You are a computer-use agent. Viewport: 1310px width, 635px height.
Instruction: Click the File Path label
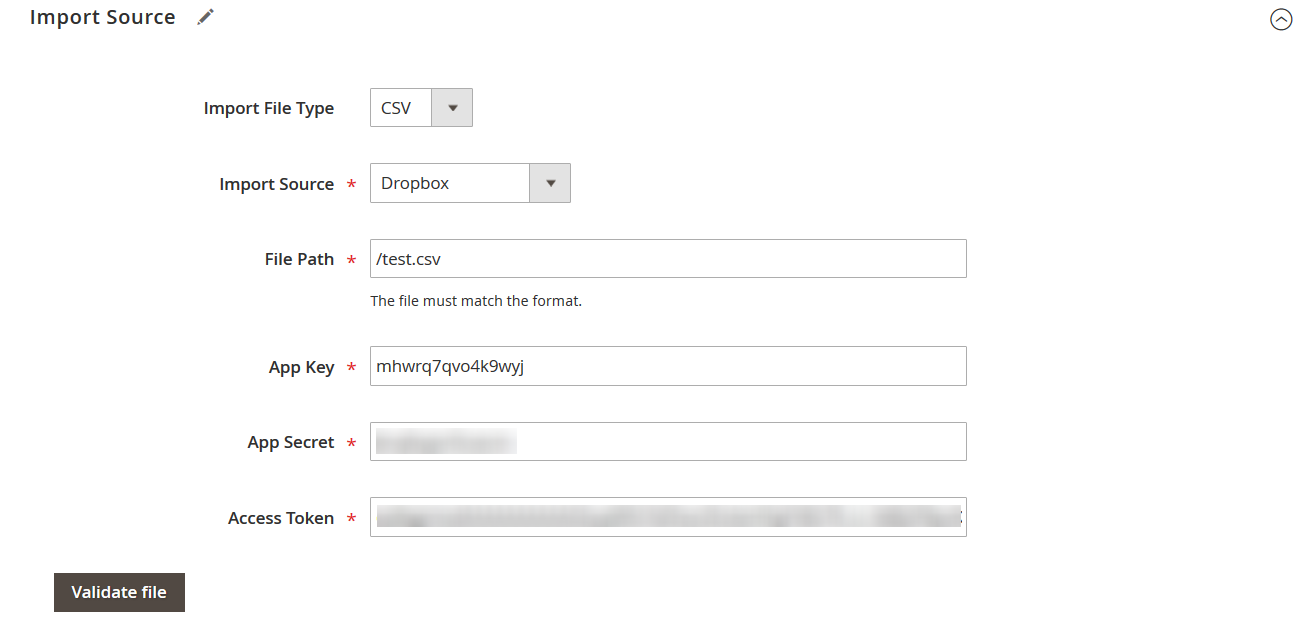(x=299, y=259)
